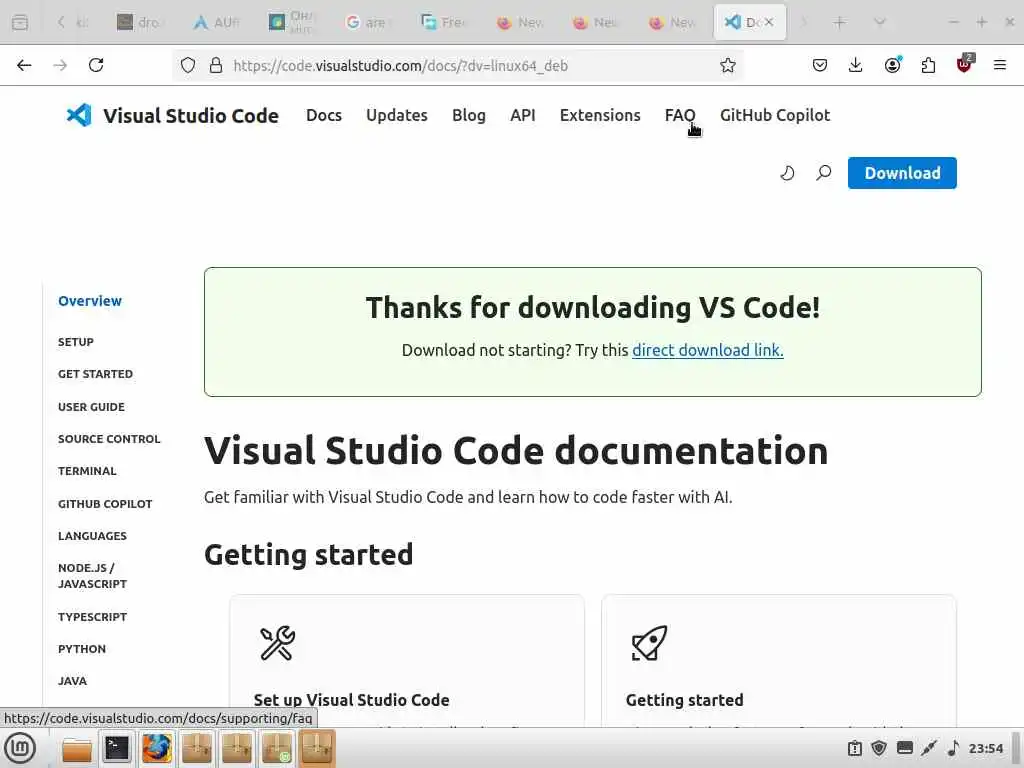Open the Docs navigation item
1024x768 pixels.
click(x=324, y=116)
